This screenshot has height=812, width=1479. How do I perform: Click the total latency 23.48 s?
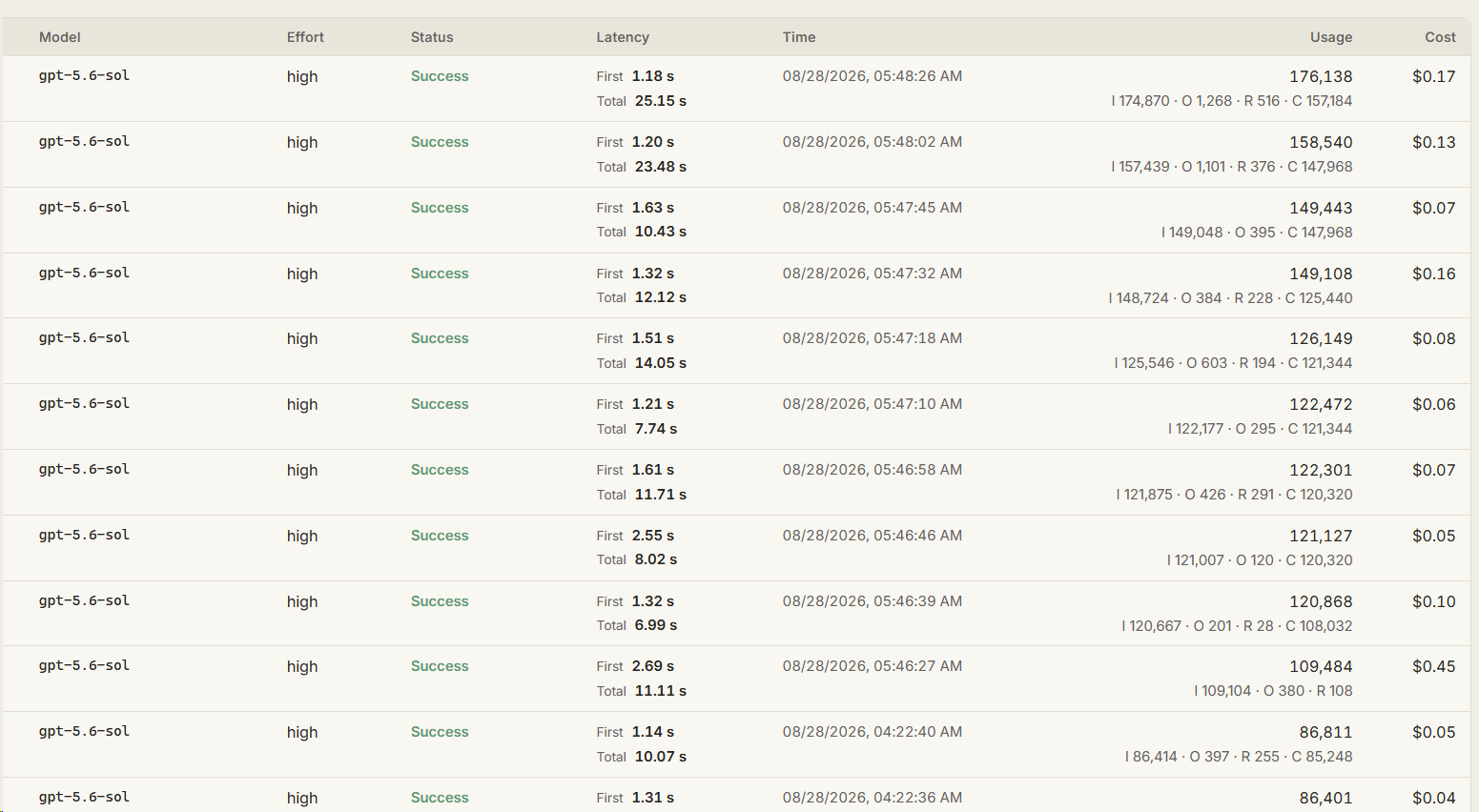pyautogui.click(x=661, y=167)
